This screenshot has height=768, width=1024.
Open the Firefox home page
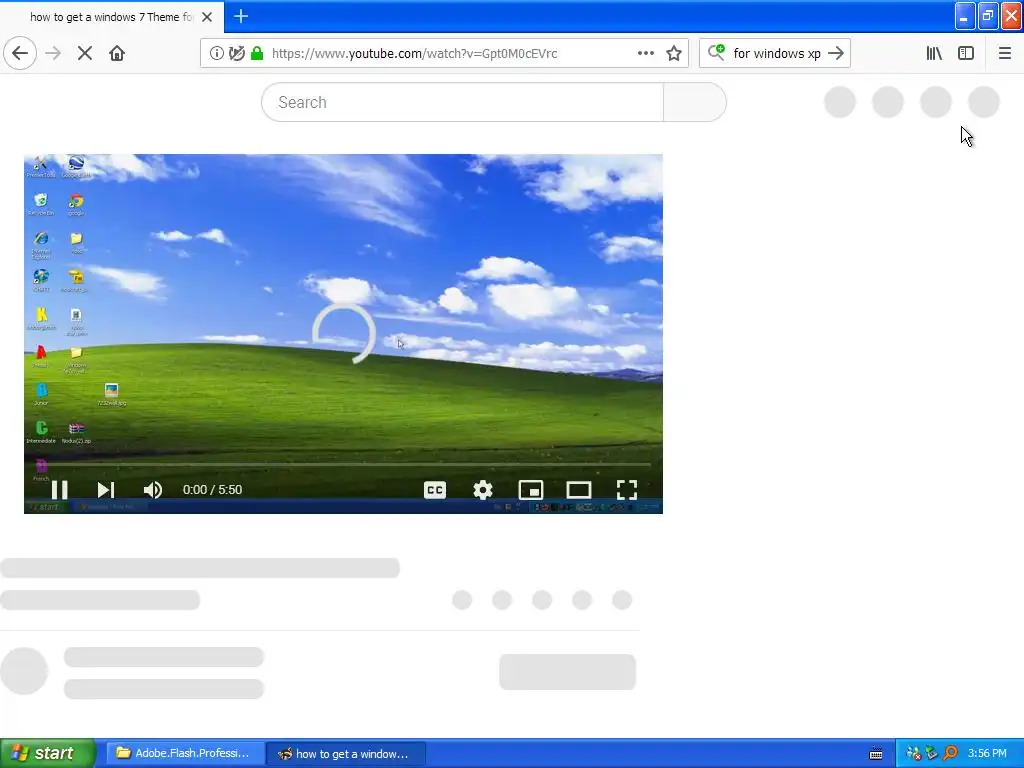[117, 54]
